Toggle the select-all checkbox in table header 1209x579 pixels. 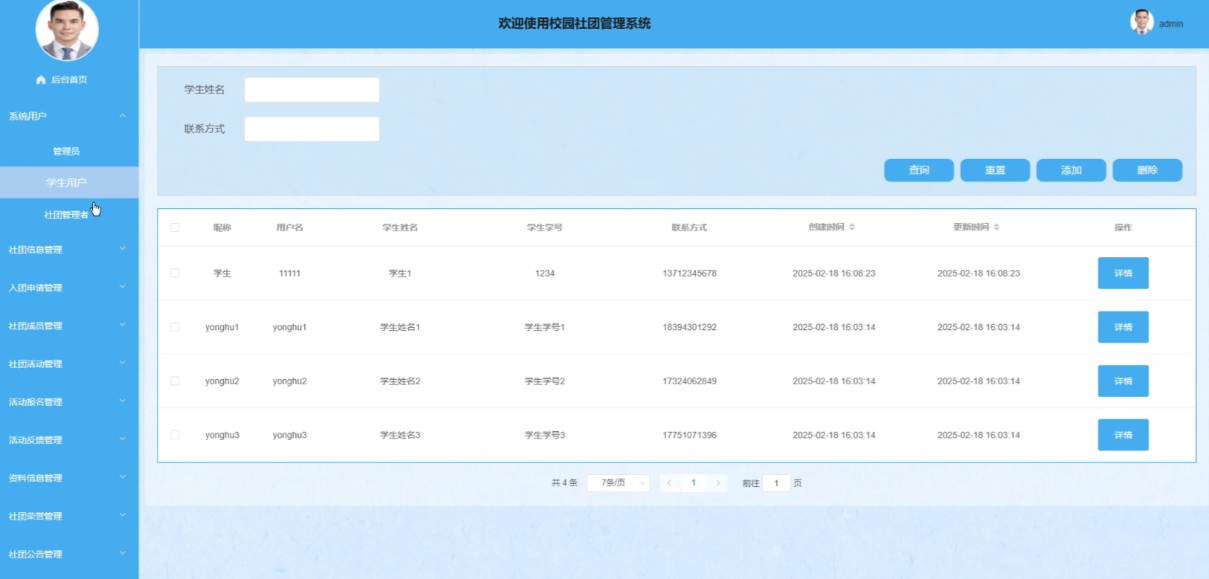175,227
